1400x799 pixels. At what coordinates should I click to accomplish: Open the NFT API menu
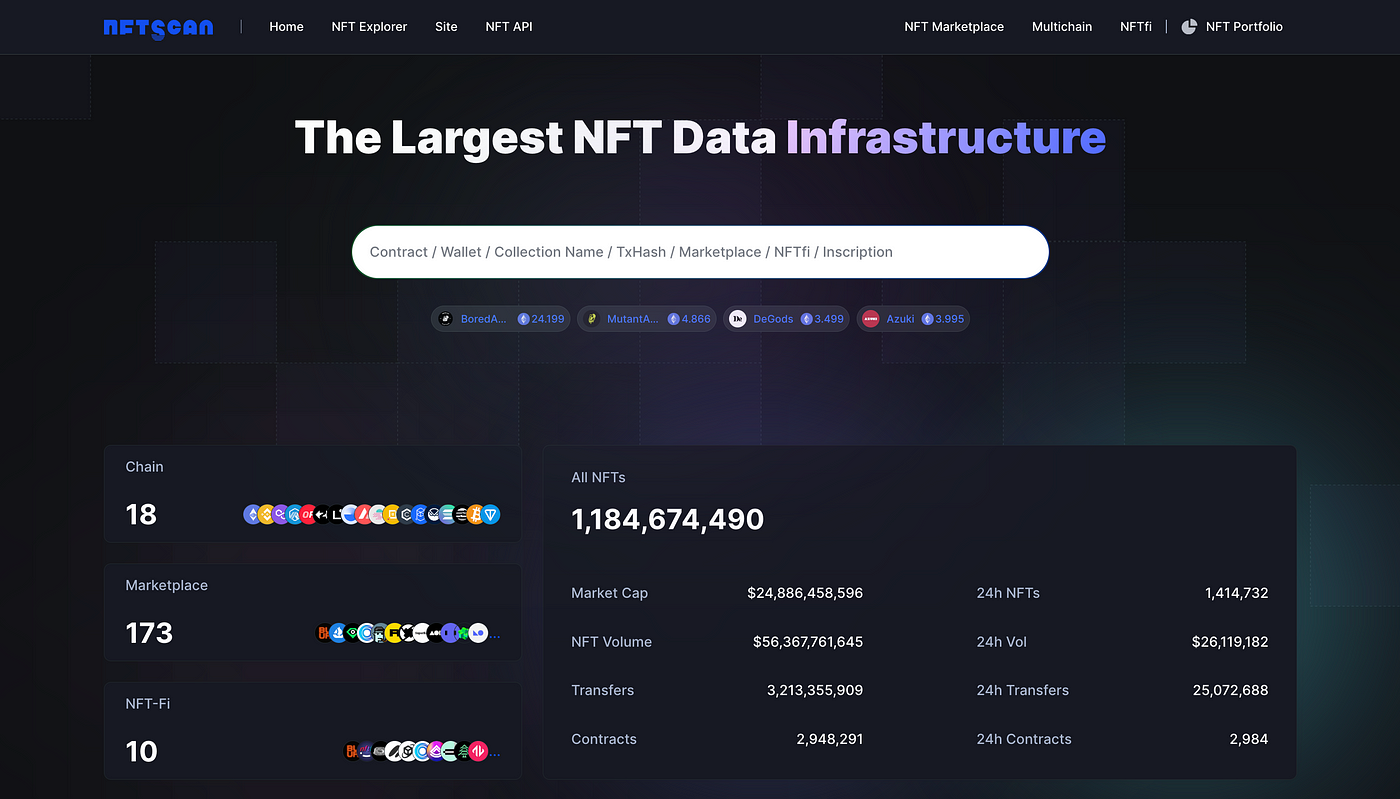509,27
